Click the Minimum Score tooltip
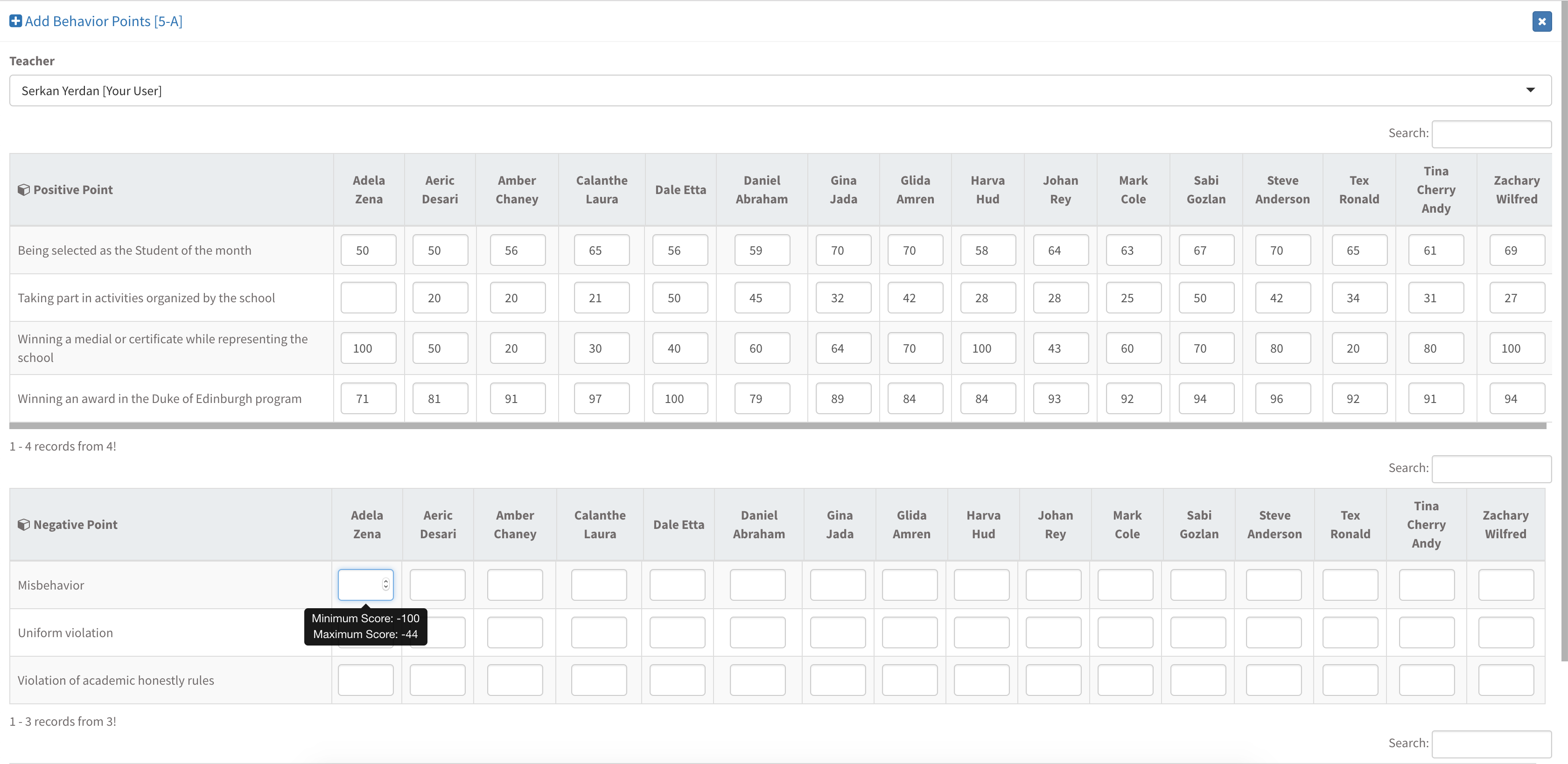Screen dimensions: 1568x764 pos(365,626)
